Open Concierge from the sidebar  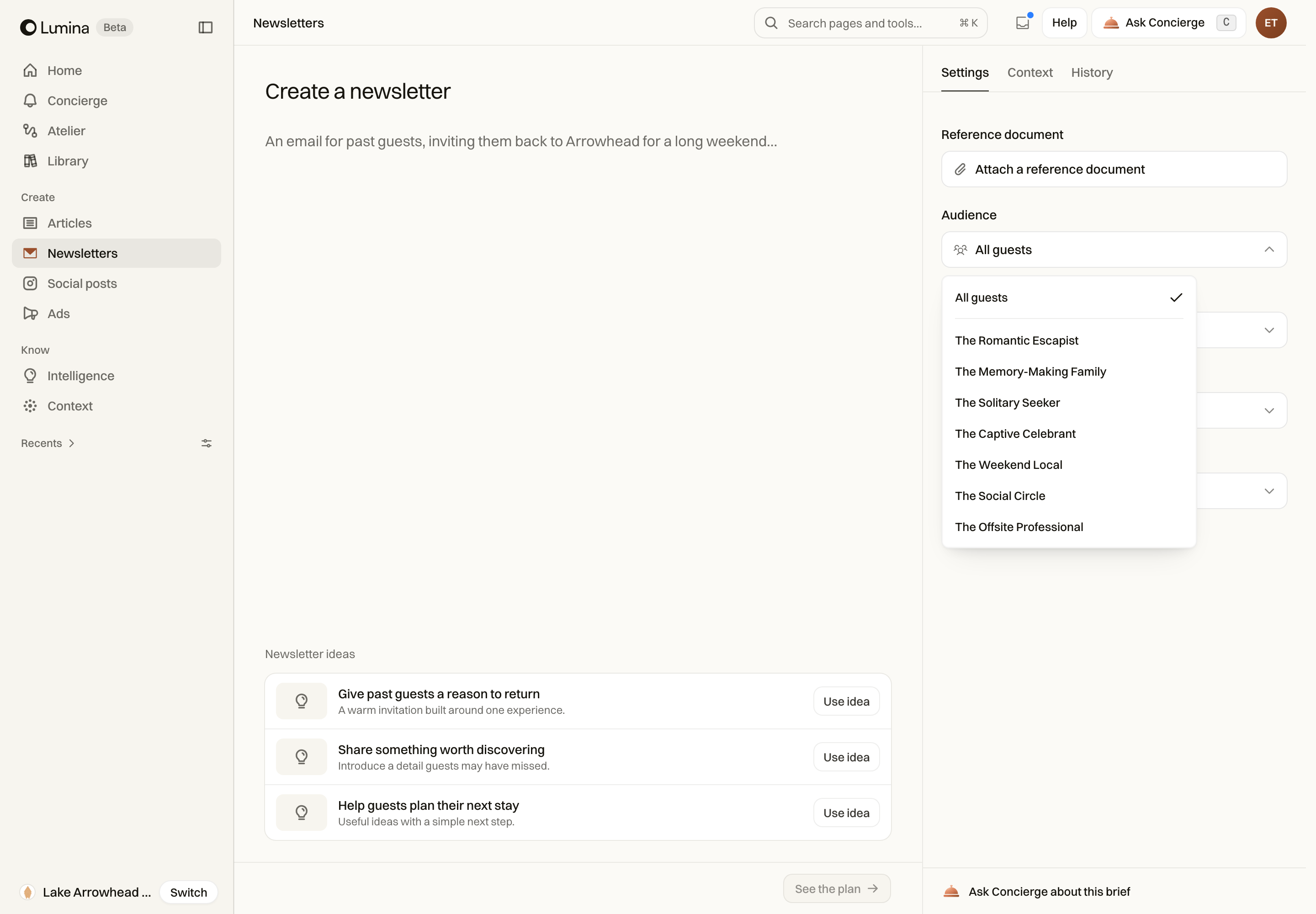click(116, 101)
